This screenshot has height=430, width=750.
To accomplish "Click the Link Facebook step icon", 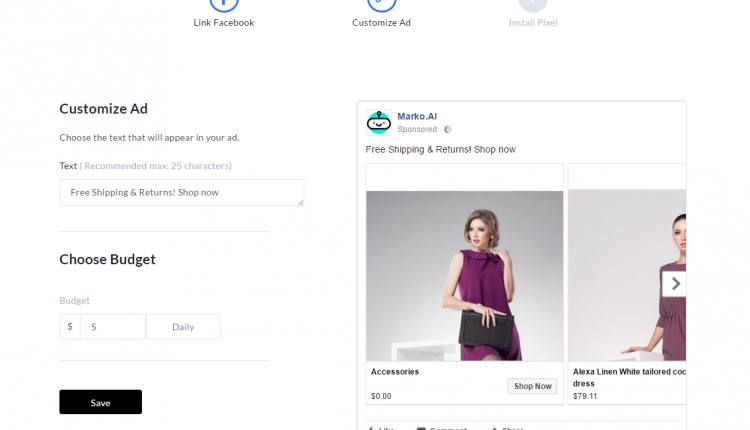I will tap(223, 4).
